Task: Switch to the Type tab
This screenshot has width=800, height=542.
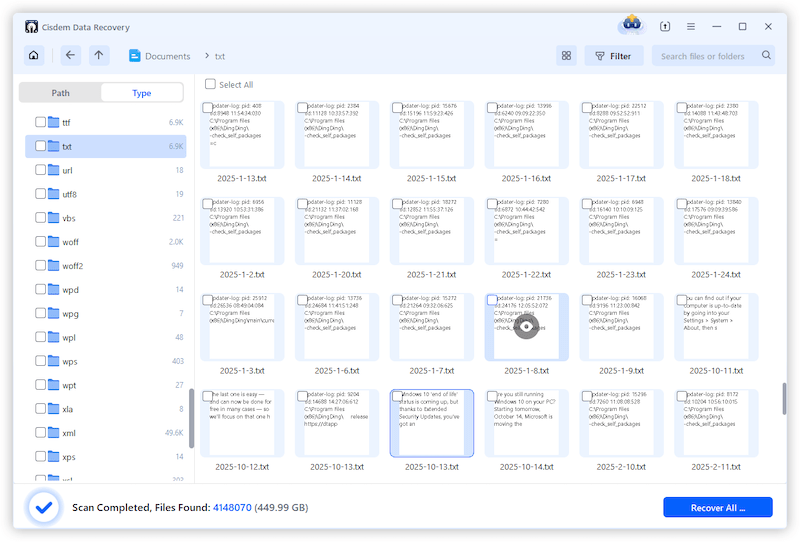Action: [142, 93]
